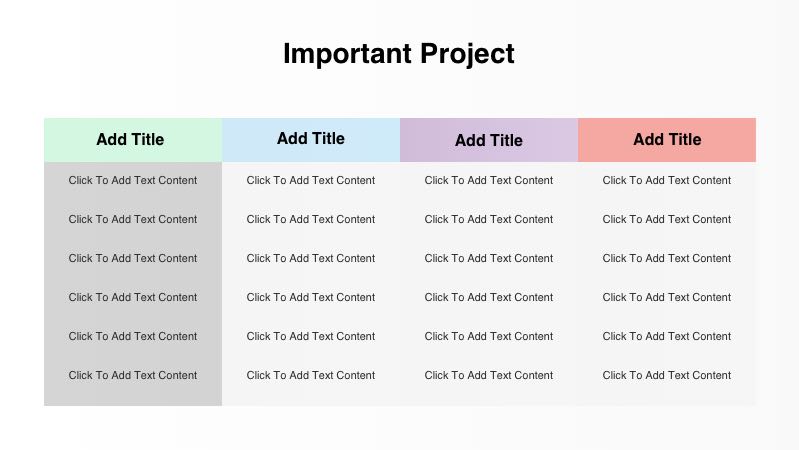Viewport: 799px width, 450px height.
Task: Click first text placeholder under purple header
Action: pos(489,181)
